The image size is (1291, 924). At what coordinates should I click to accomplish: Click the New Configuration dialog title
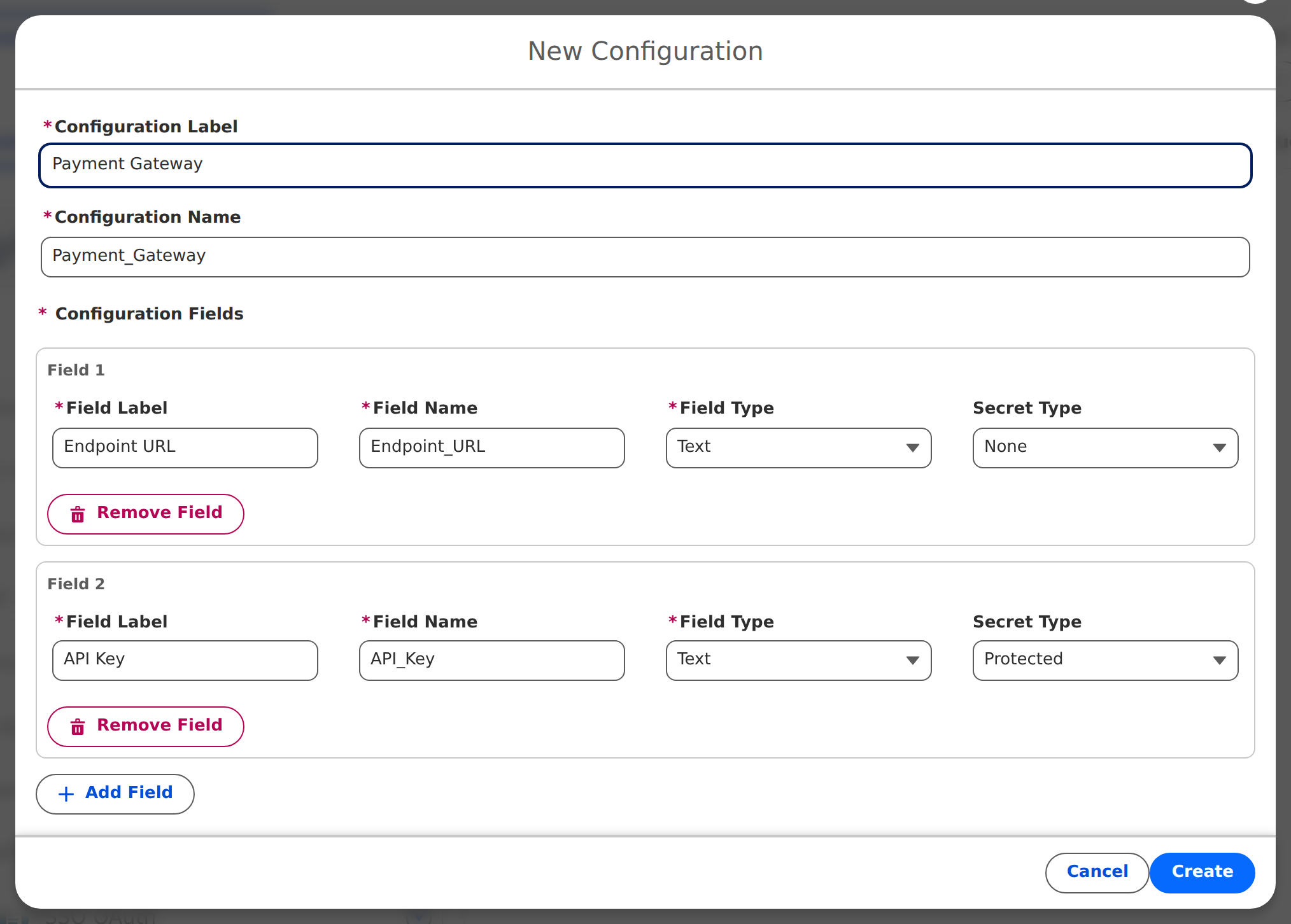[x=645, y=51]
